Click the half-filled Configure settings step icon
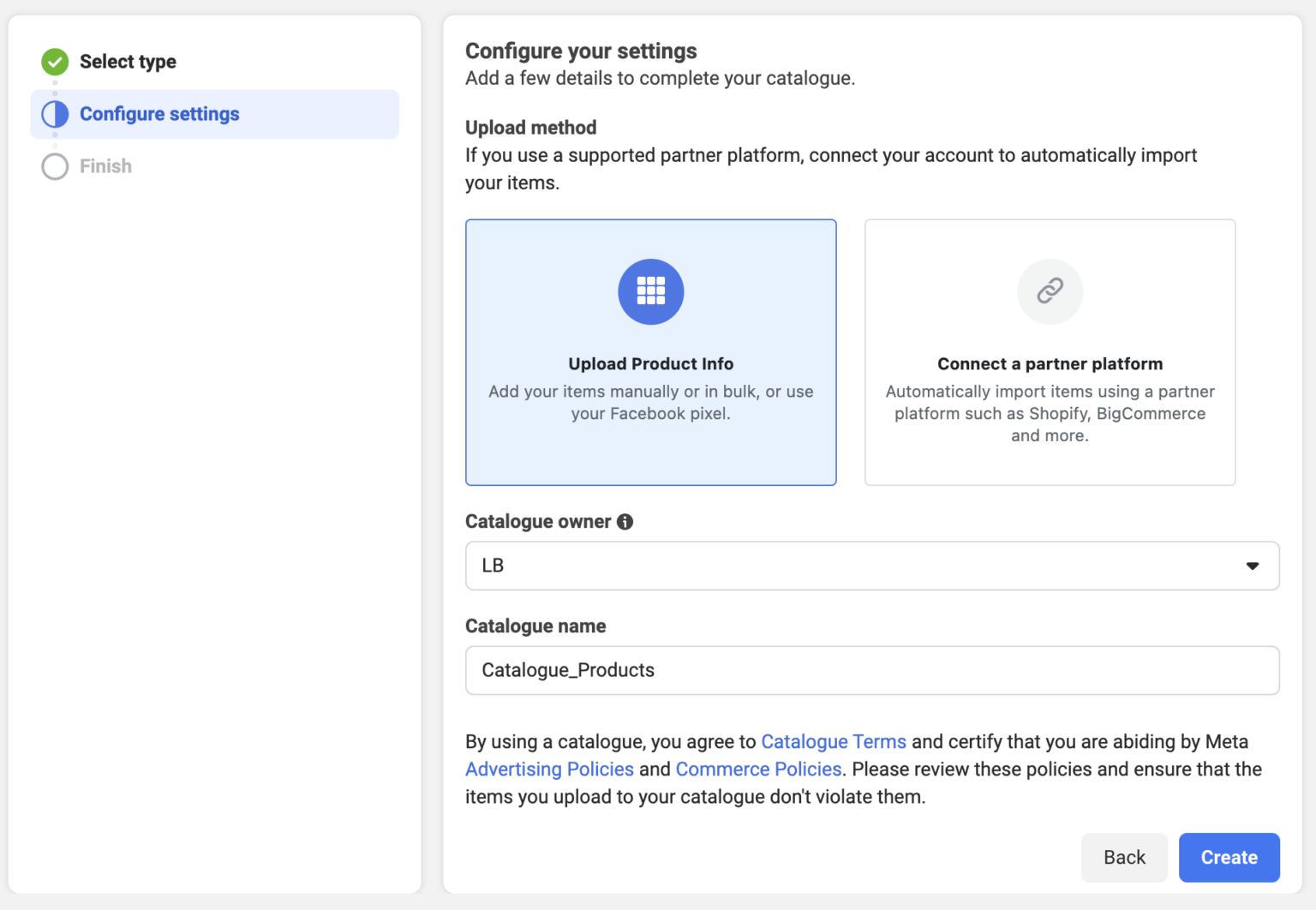1316x910 pixels. (x=54, y=114)
